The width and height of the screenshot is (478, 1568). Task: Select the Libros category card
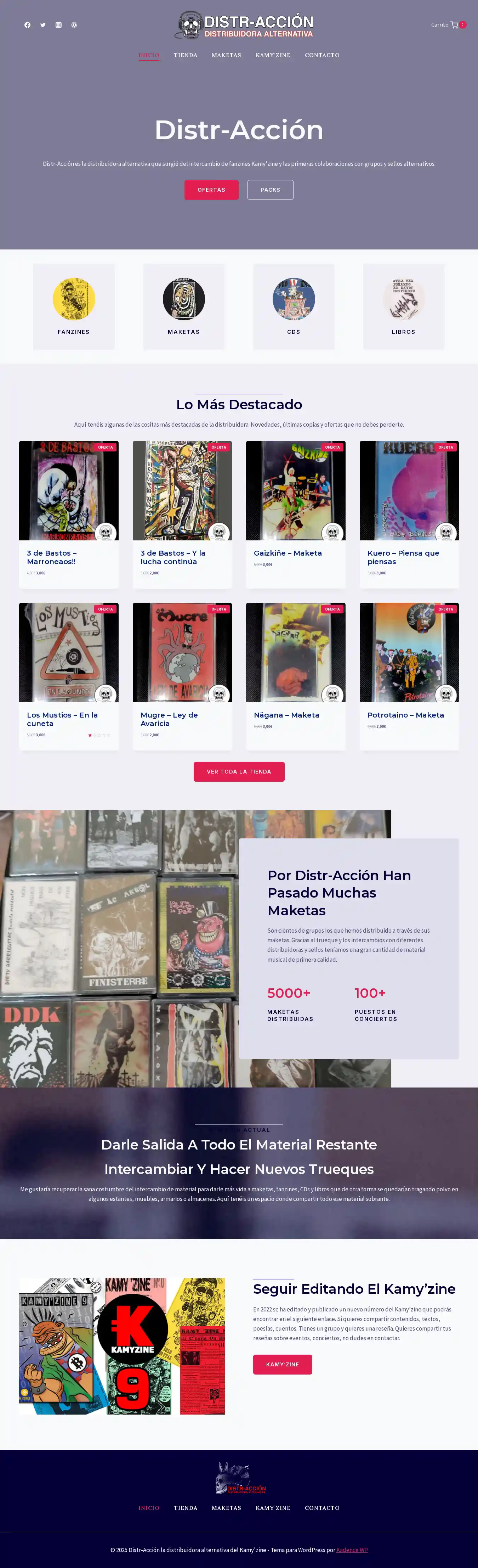tap(404, 306)
